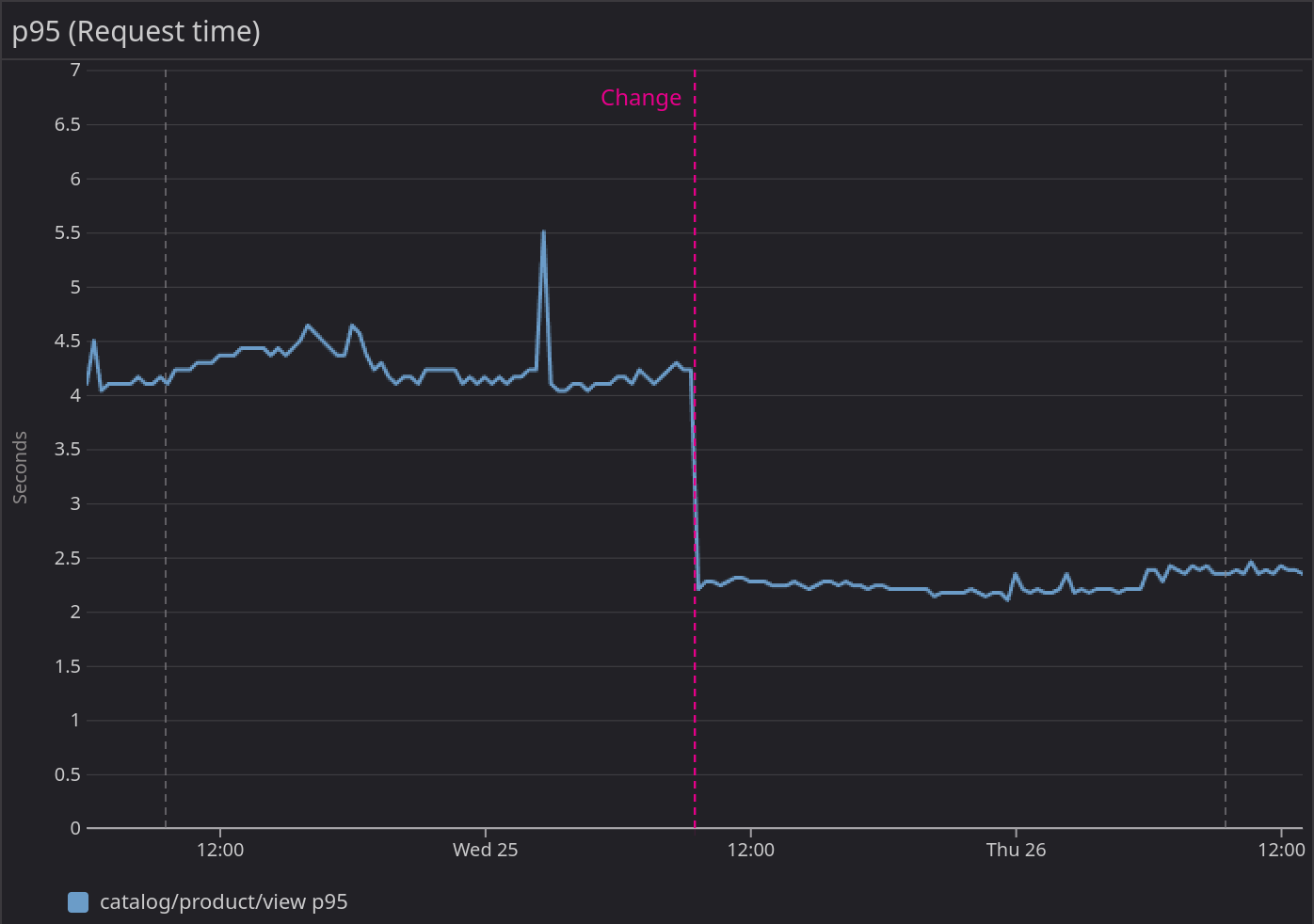This screenshot has width=1314, height=924.
Task: Toggle the catalog/product/view p95 legend label
Action: click(223, 902)
